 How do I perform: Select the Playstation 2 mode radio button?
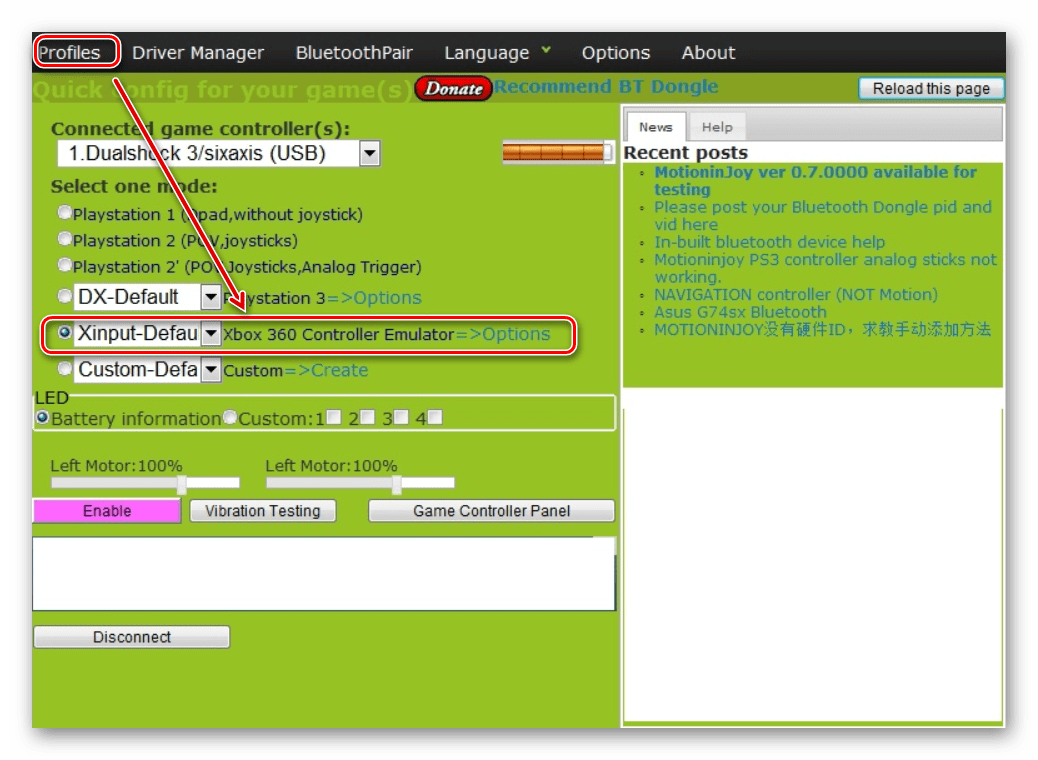65,239
